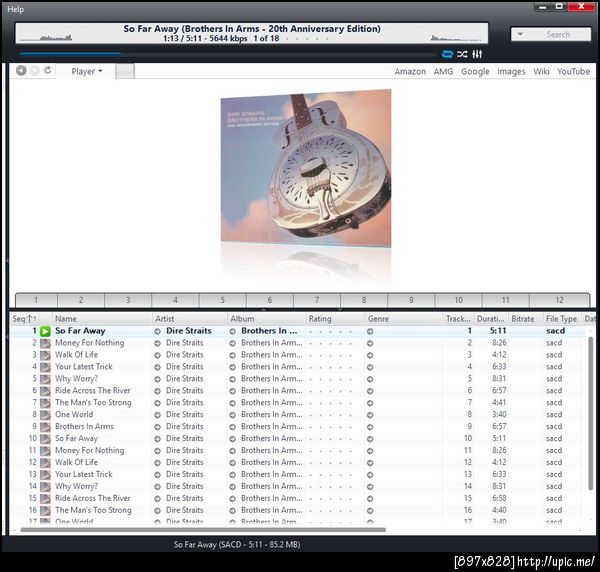Select track name One World in row 8
This screenshot has width=600, height=572.
pos(74,414)
